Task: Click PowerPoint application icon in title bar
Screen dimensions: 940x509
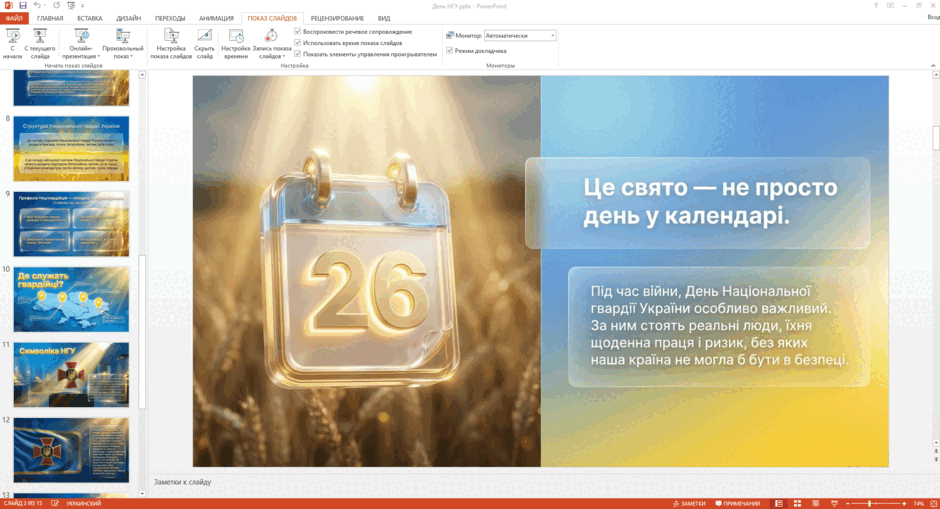Action: [x=8, y=5]
